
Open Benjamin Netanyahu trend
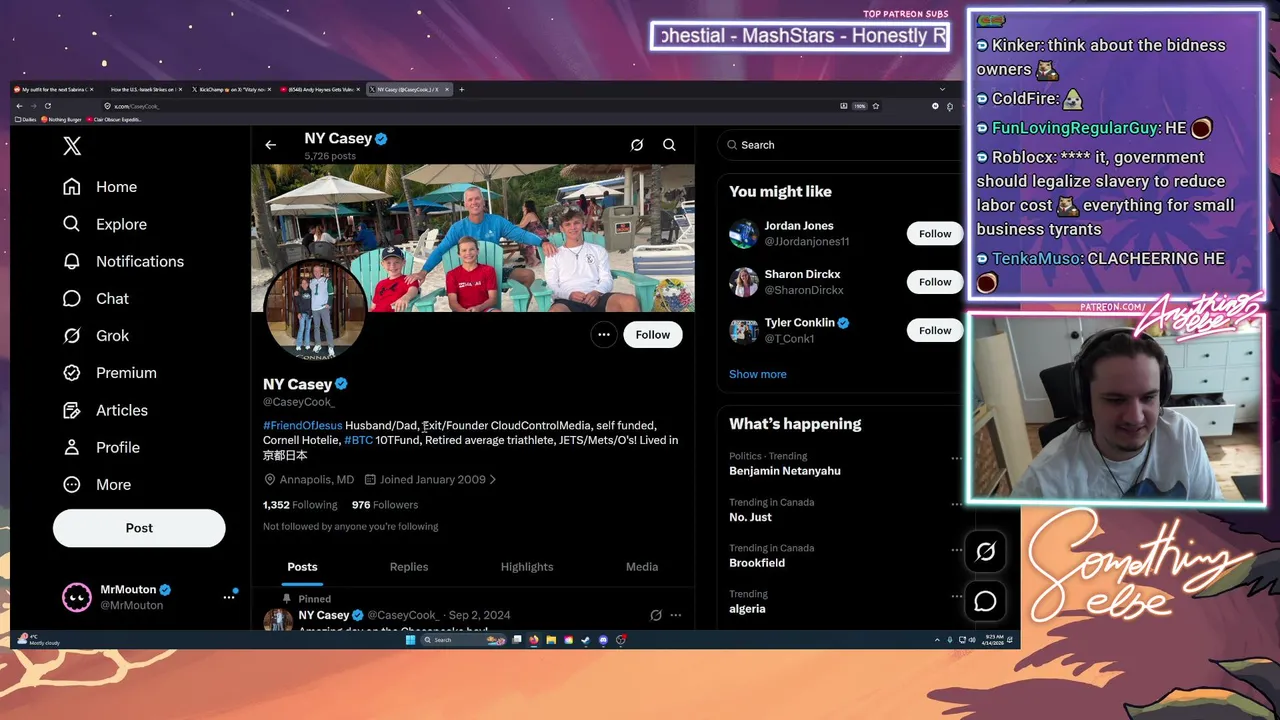pyautogui.click(x=785, y=471)
